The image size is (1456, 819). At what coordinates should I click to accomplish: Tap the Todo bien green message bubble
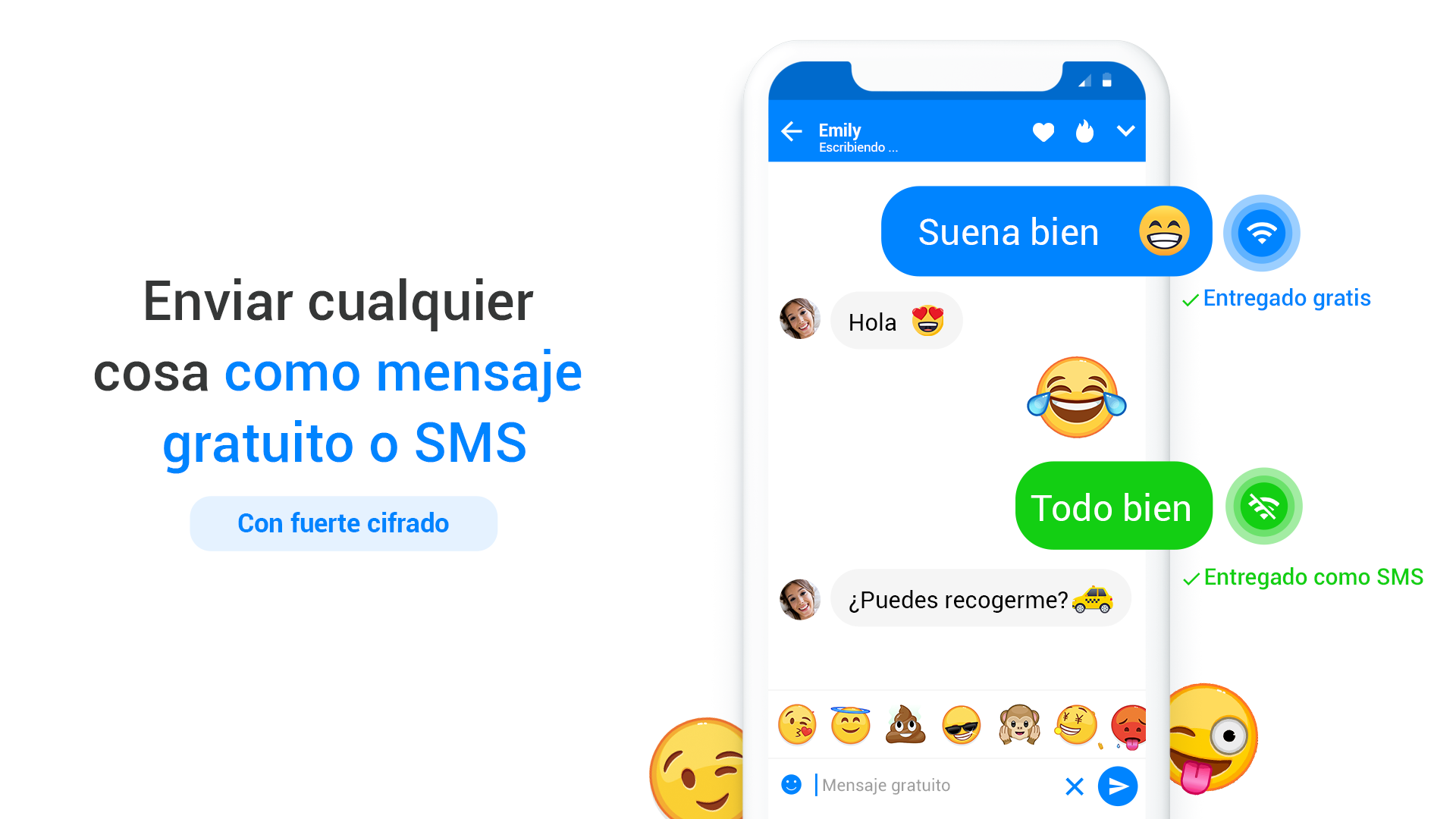(1114, 506)
